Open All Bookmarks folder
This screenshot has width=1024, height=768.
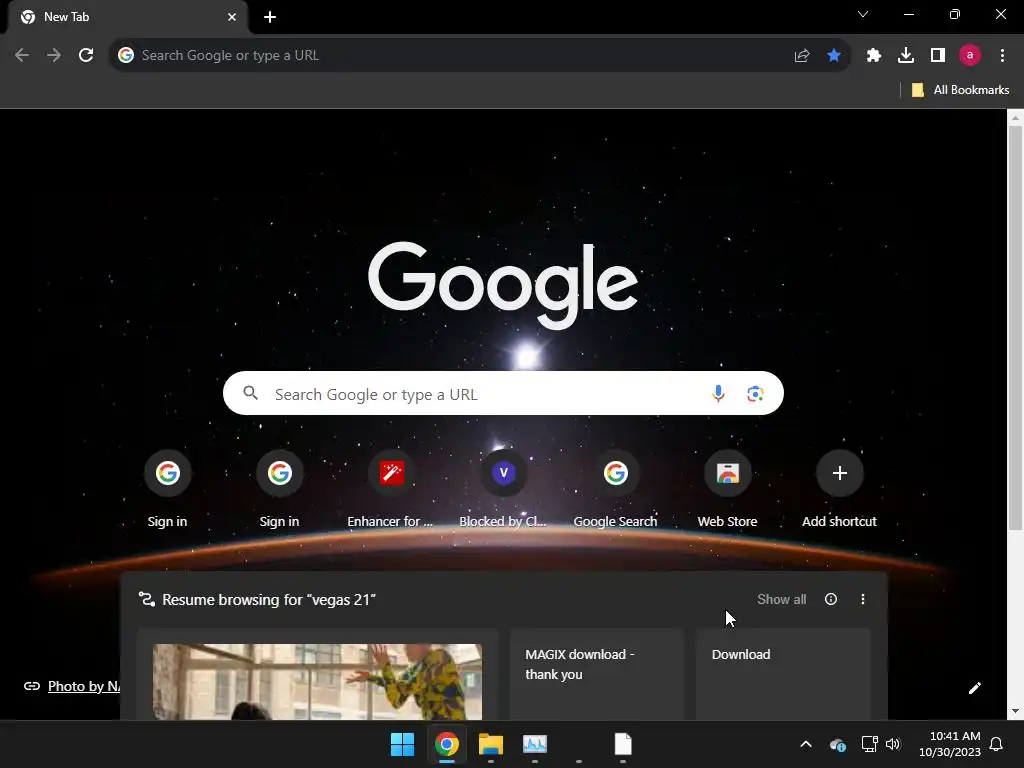tap(960, 90)
